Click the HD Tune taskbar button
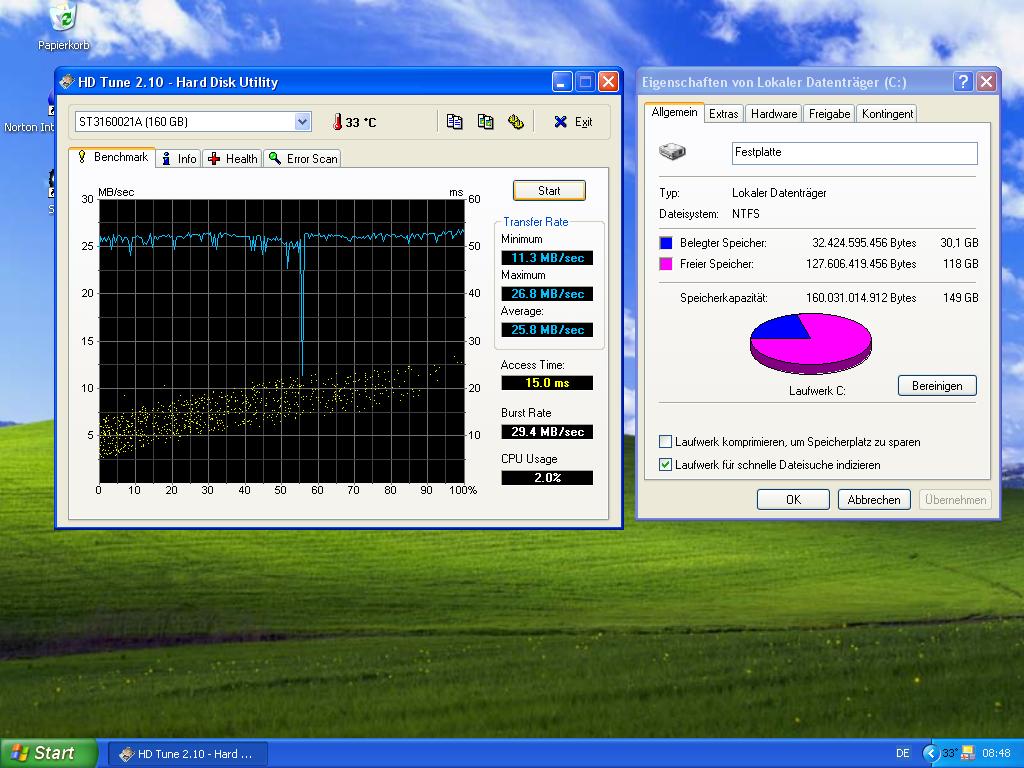 coord(187,754)
